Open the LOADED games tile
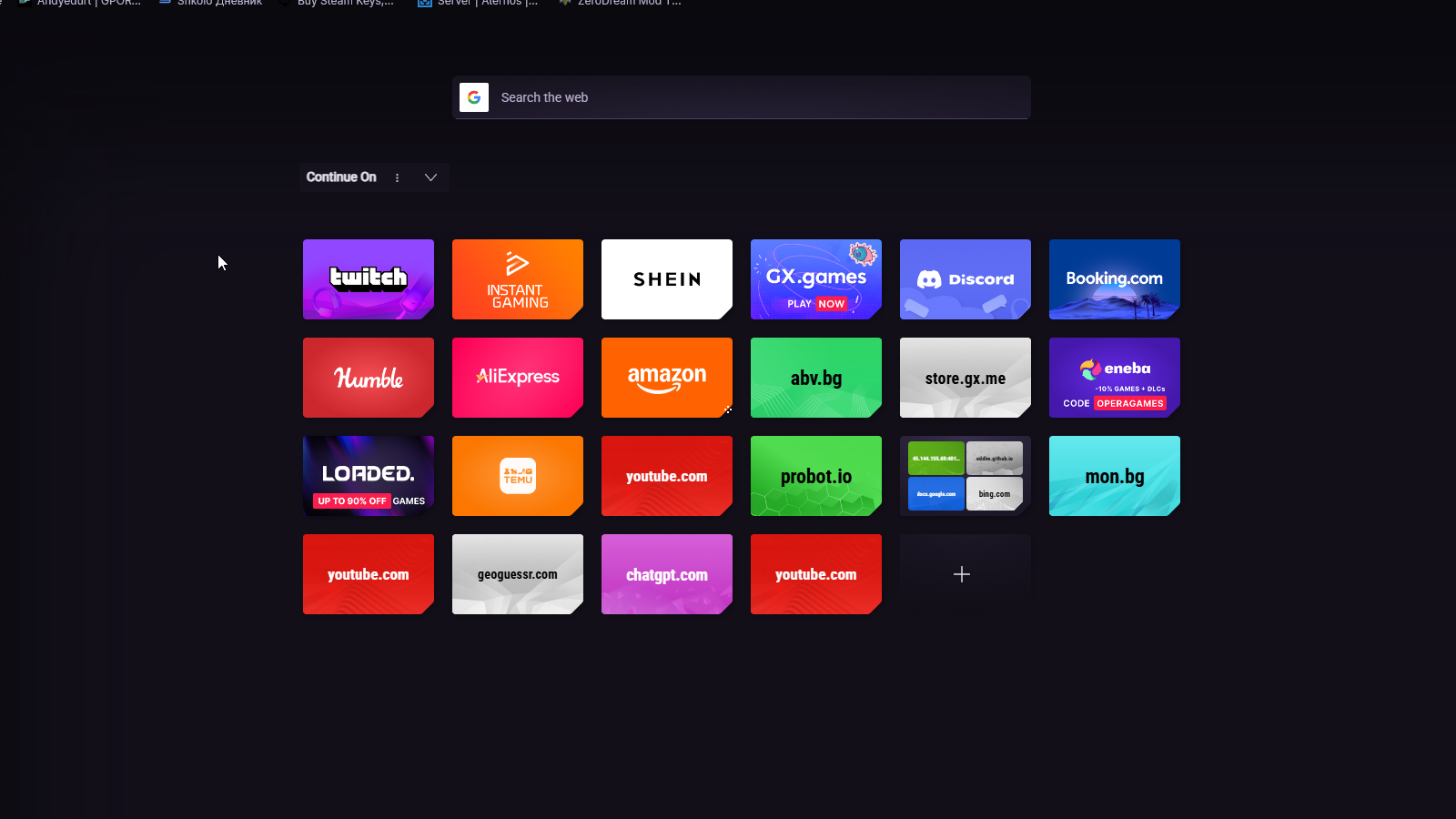 369,476
